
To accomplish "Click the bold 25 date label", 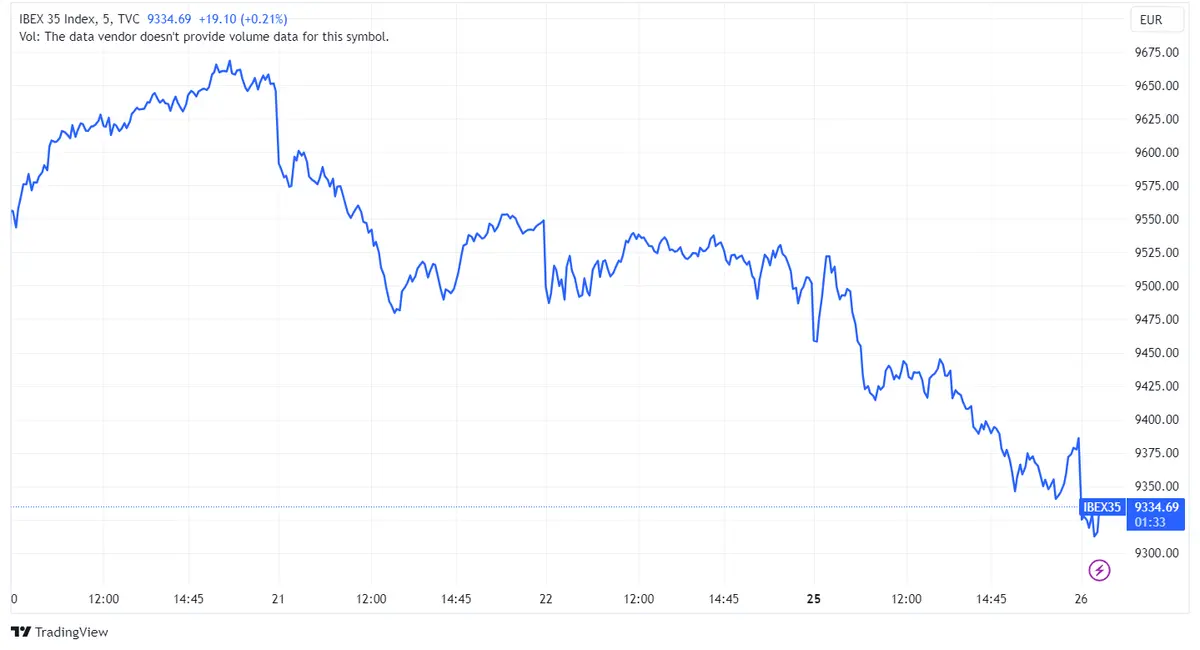I will click(813, 598).
